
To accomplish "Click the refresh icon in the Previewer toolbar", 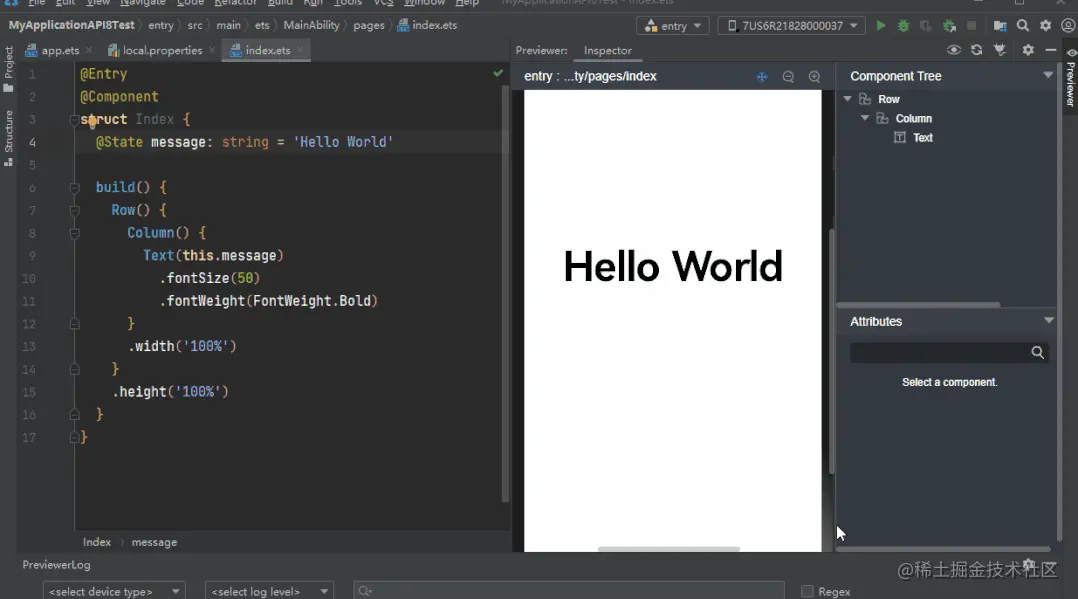I will (x=976, y=50).
